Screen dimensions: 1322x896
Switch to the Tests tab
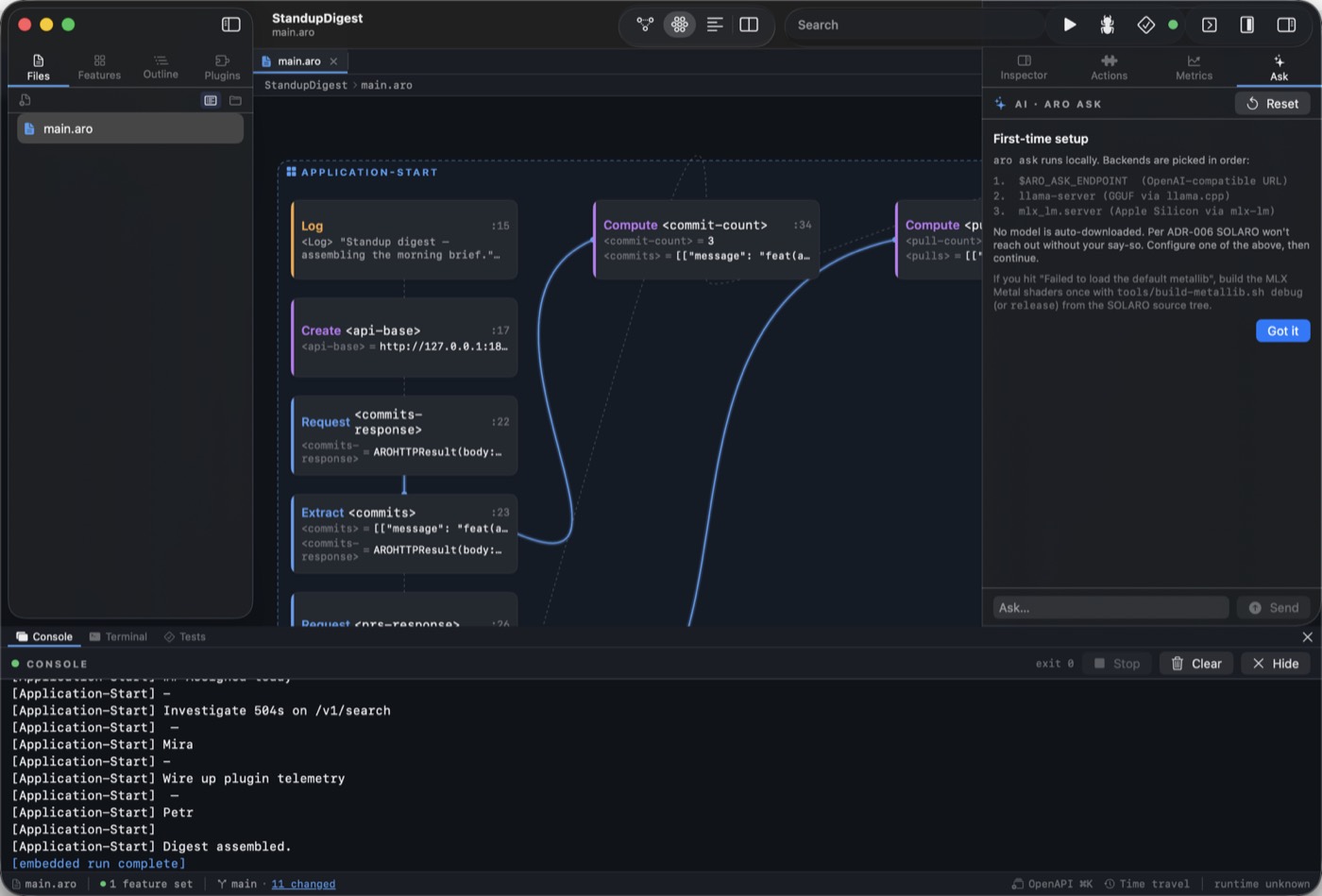184,636
